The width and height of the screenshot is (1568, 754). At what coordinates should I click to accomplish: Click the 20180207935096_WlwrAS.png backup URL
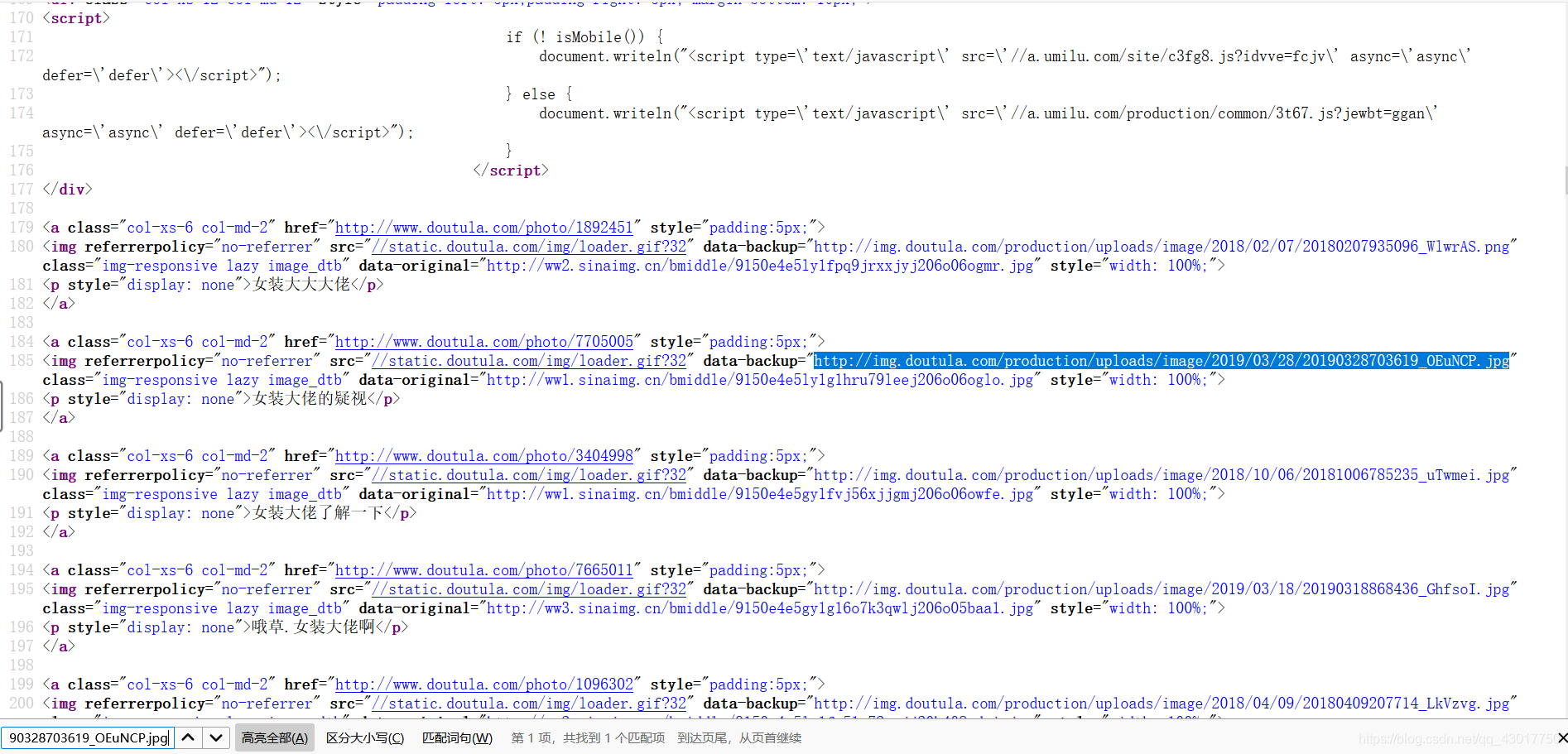tap(1162, 247)
